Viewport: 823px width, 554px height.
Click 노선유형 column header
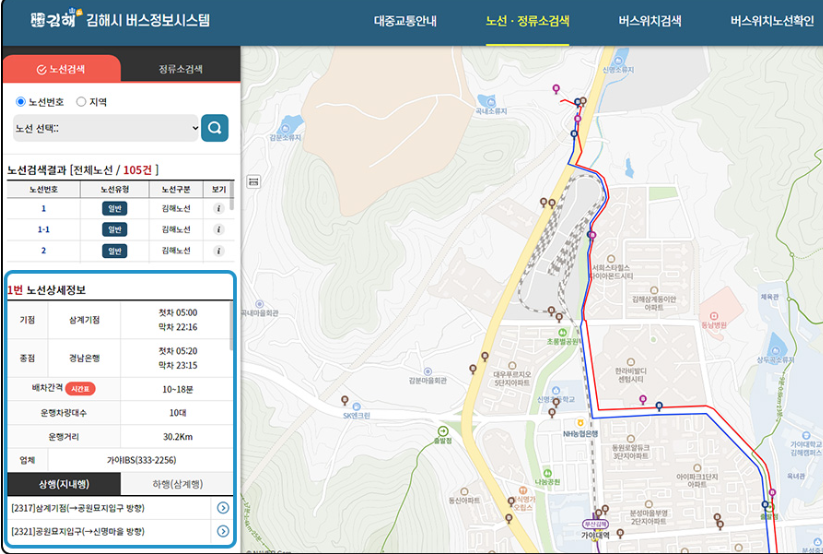click(x=114, y=189)
